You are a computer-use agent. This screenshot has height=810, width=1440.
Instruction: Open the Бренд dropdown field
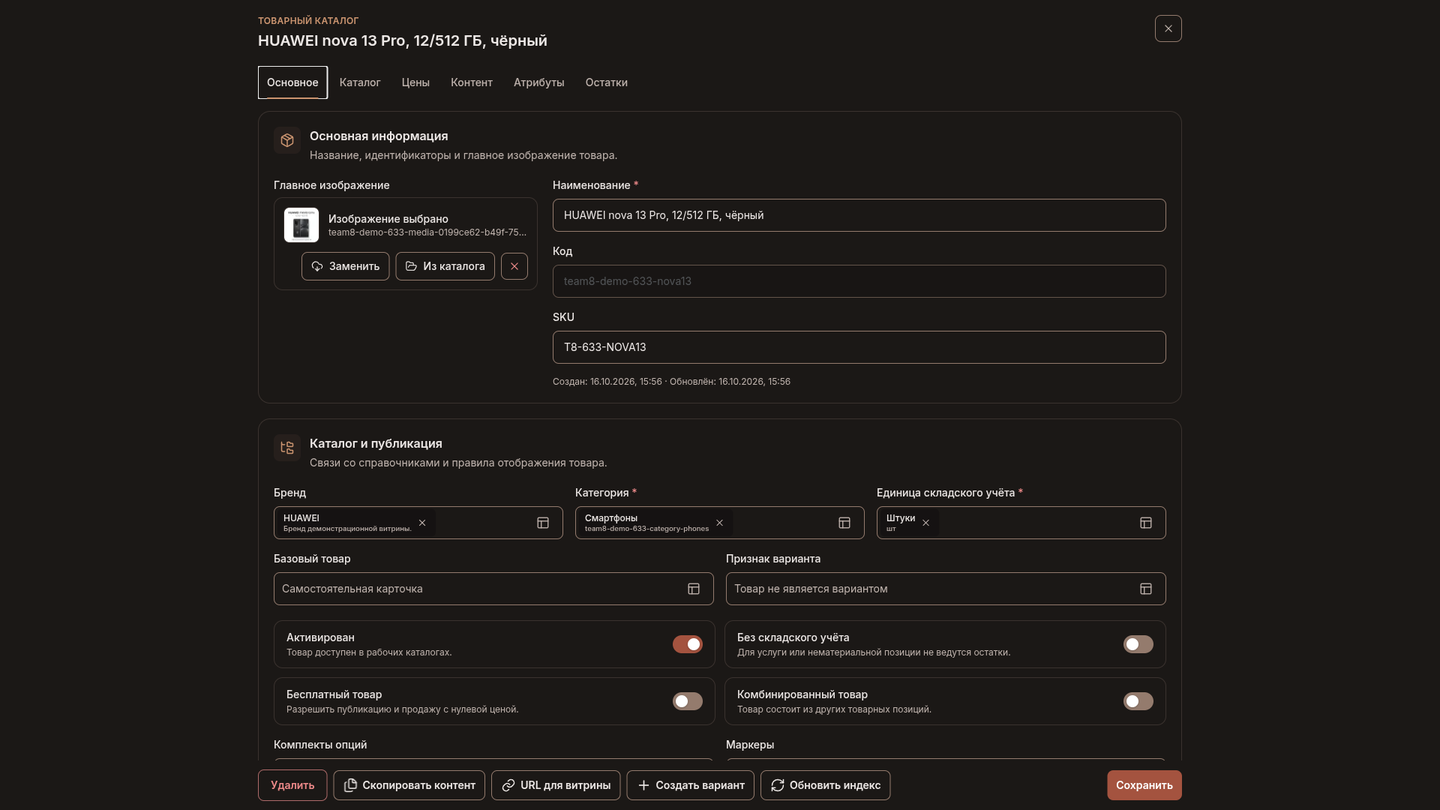coord(418,523)
